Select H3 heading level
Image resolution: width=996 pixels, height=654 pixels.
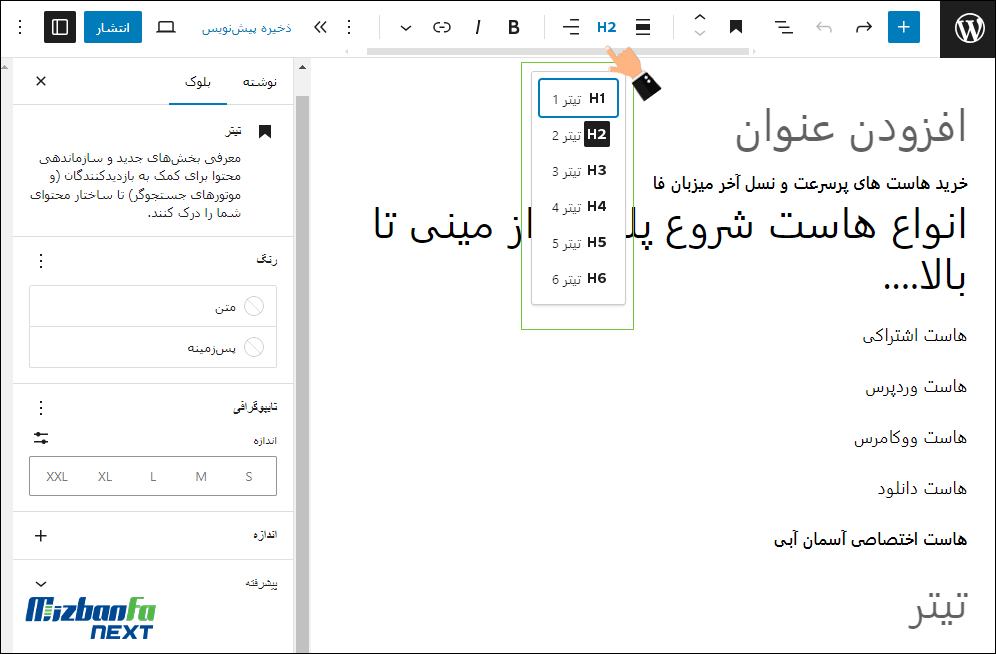[x=578, y=171]
